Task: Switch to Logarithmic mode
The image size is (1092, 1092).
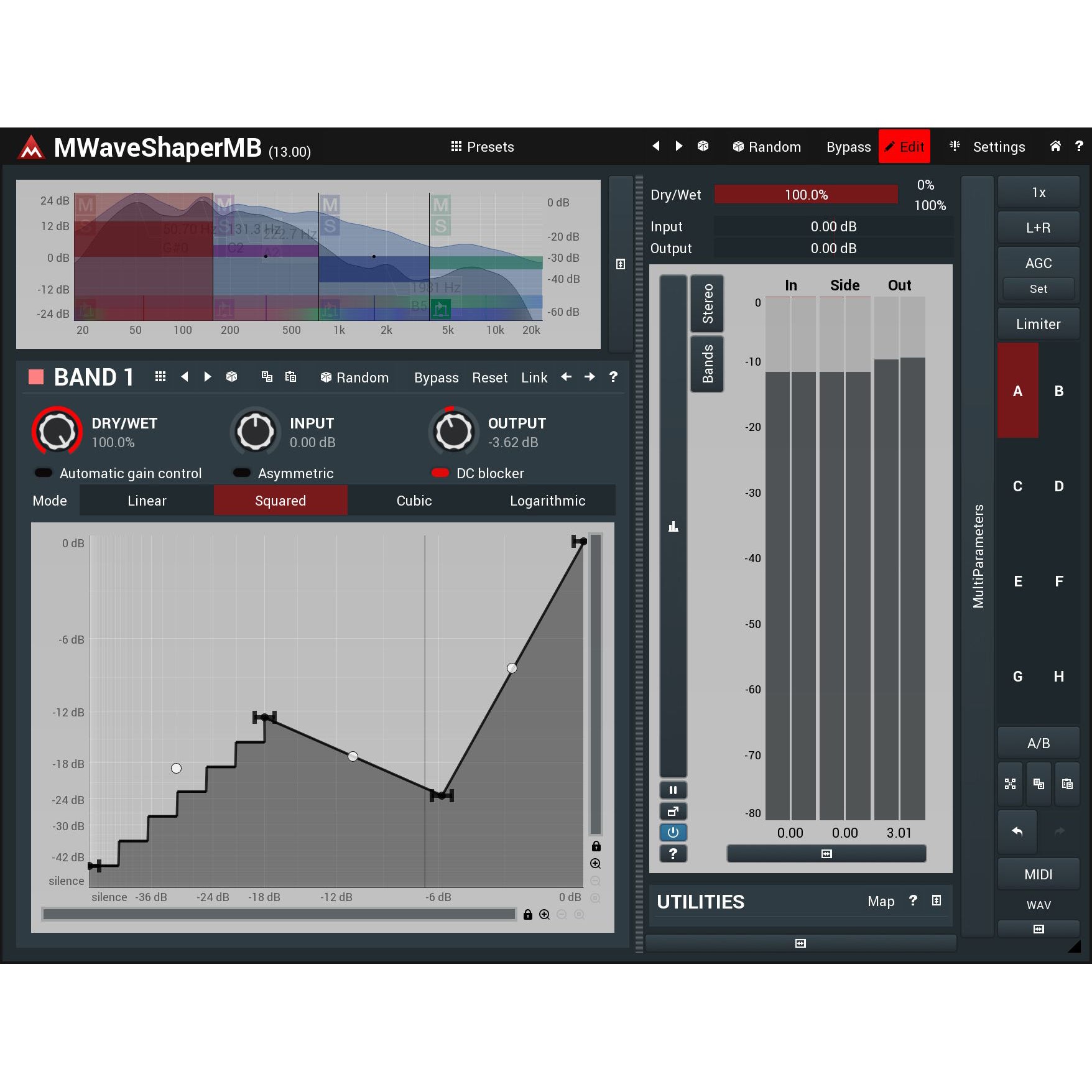Action: 547,501
